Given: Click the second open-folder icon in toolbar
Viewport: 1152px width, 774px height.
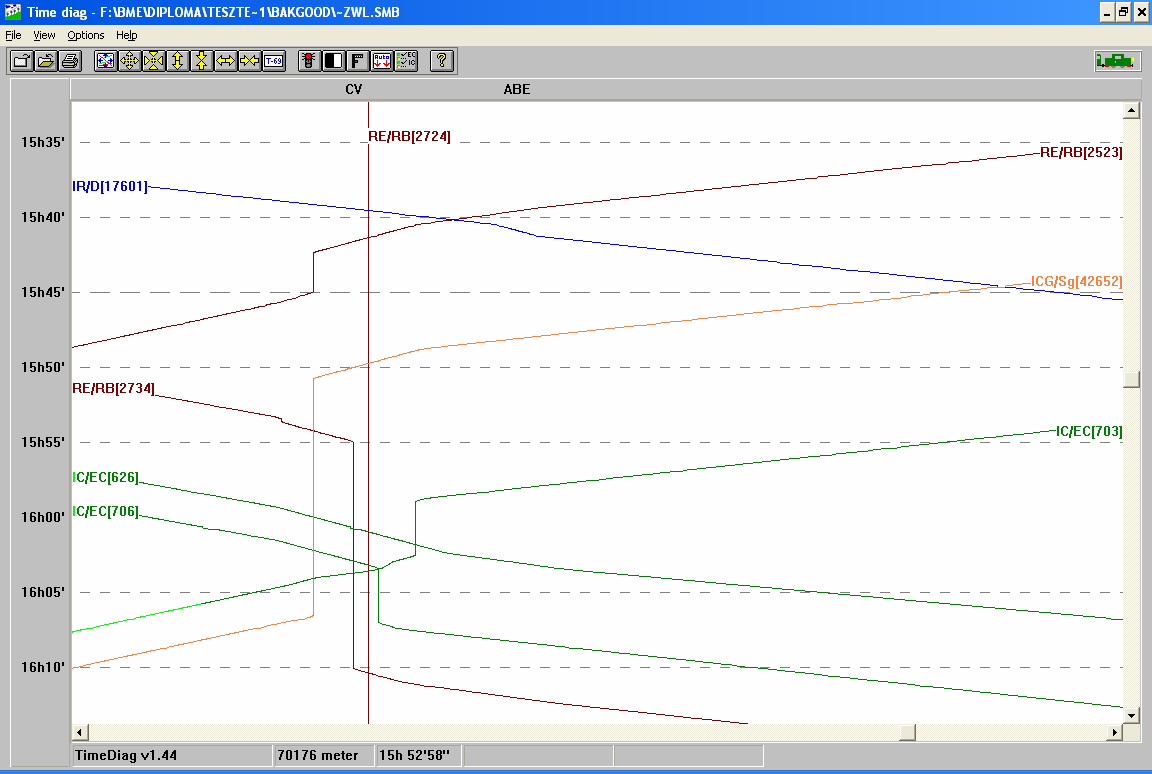Looking at the screenshot, I should pos(46,61).
